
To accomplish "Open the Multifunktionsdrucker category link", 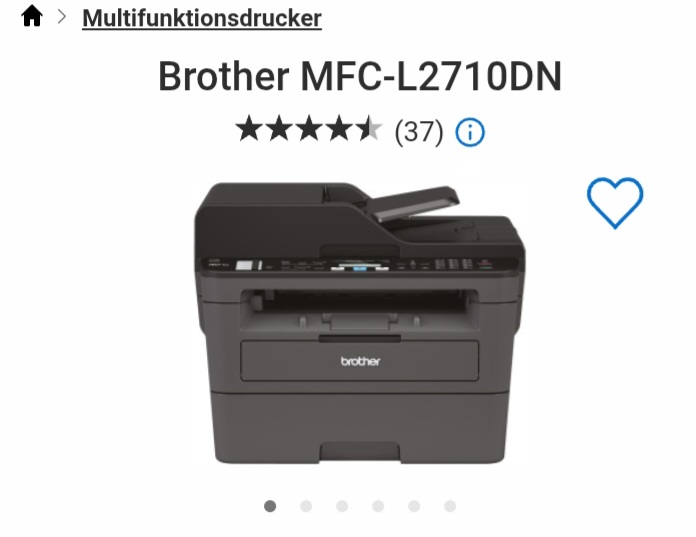I will click(202, 18).
